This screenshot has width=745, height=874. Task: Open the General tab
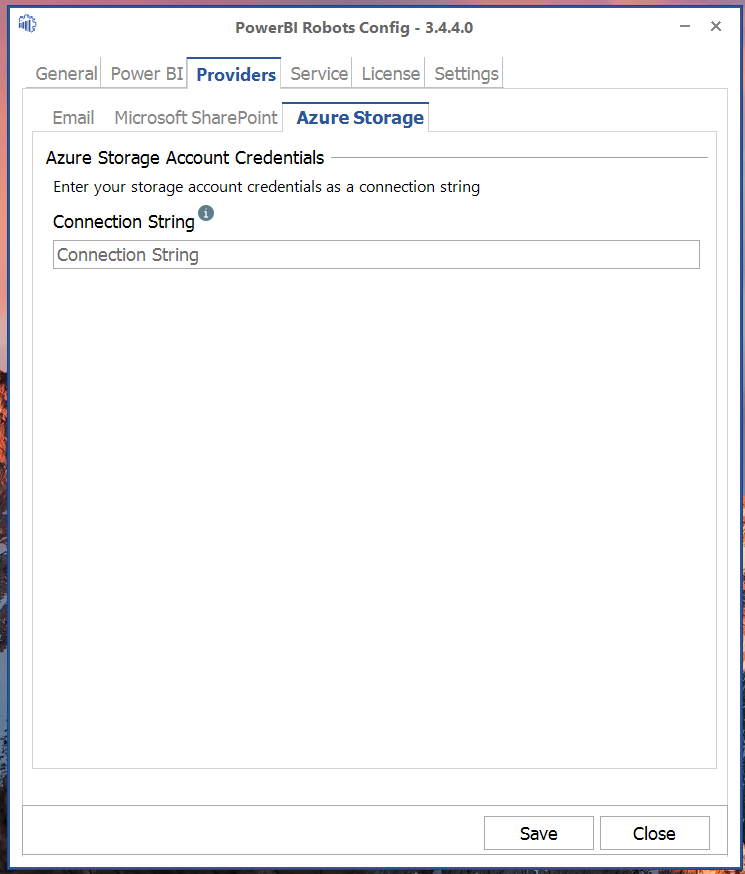click(x=66, y=74)
